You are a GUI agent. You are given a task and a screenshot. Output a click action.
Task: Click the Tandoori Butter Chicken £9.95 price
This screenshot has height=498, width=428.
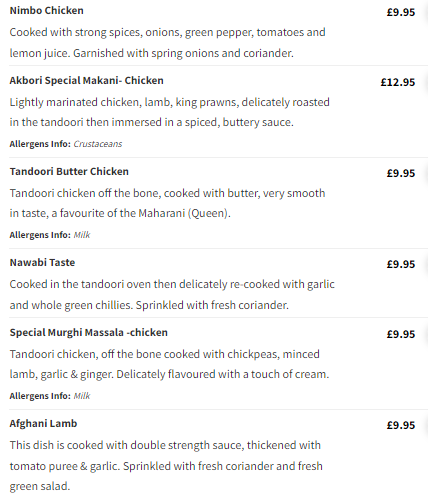[401, 173]
